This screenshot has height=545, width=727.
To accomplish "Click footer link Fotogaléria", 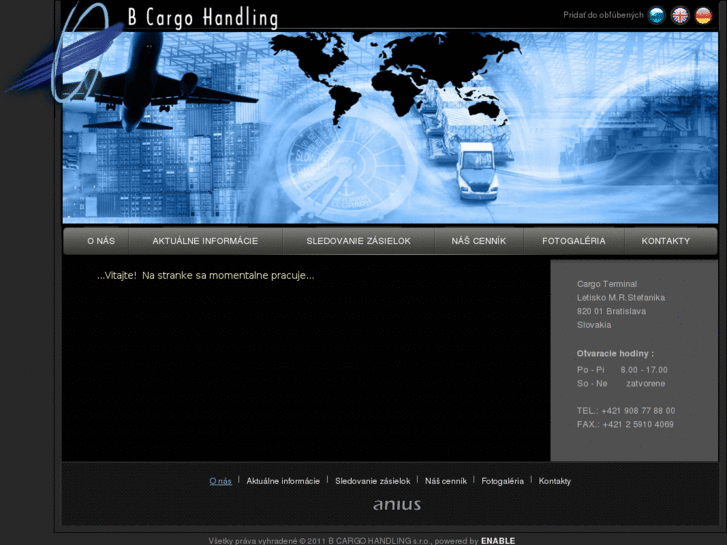I will tap(503, 481).
